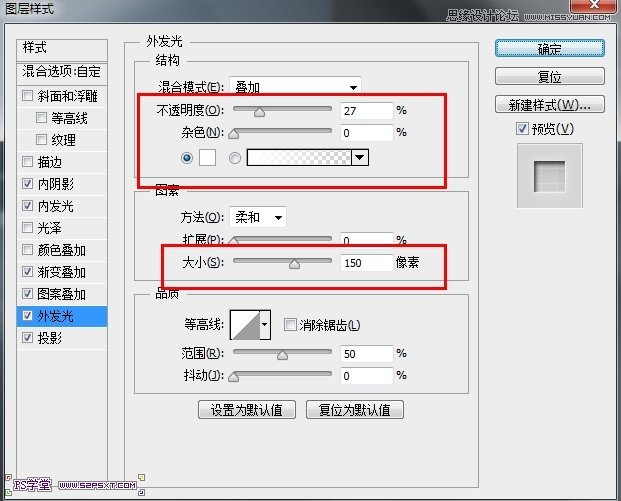Image resolution: width=621 pixels, height=501 pixels.
Task: Enable the 斜面和浮雕 checkbox
Action: pyautogui.click(x=27, y=95)
